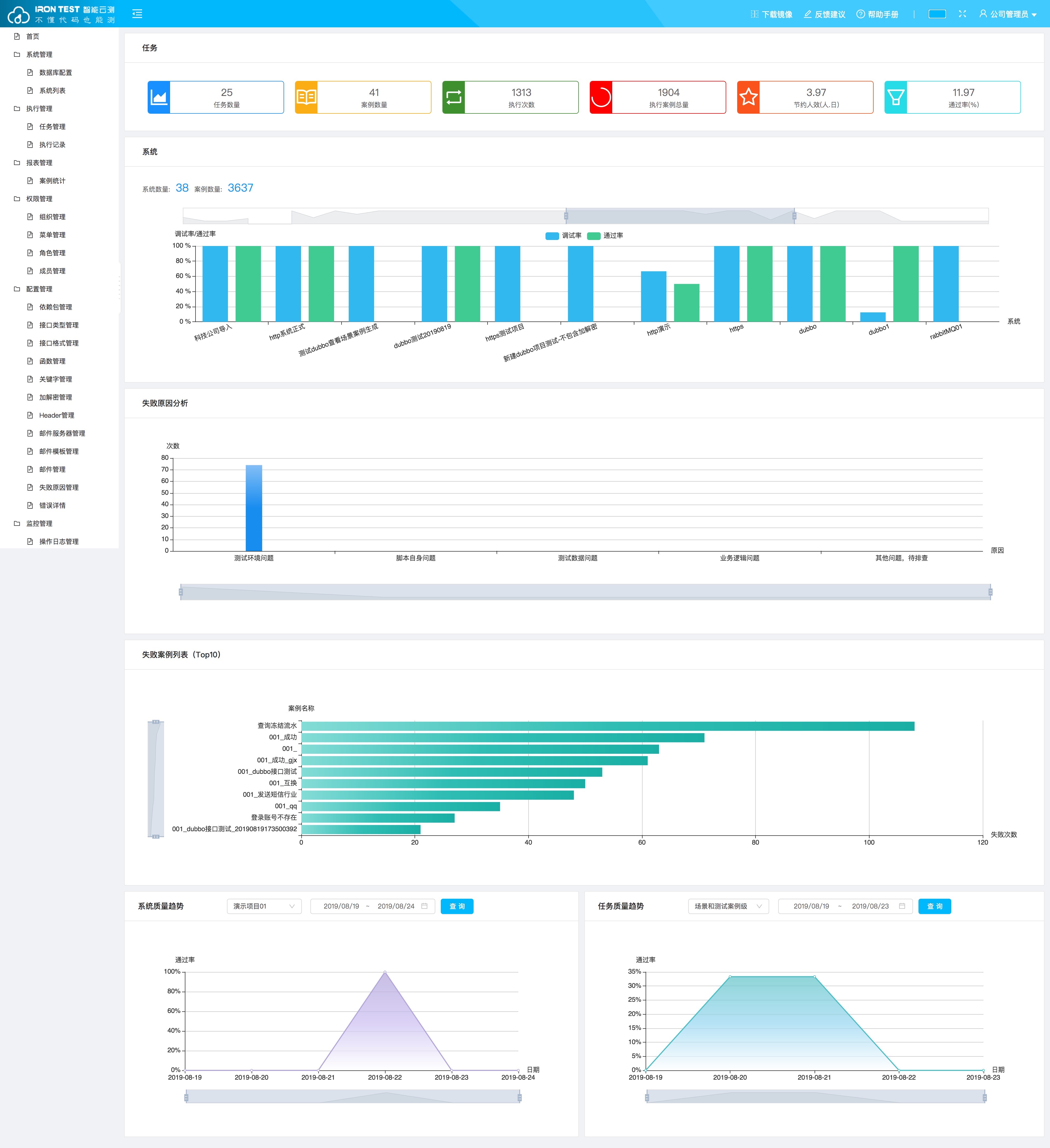The image size is (1050, 1148).
Task: Open 反馈建议 feedback link
Action: tap(824, 14)
